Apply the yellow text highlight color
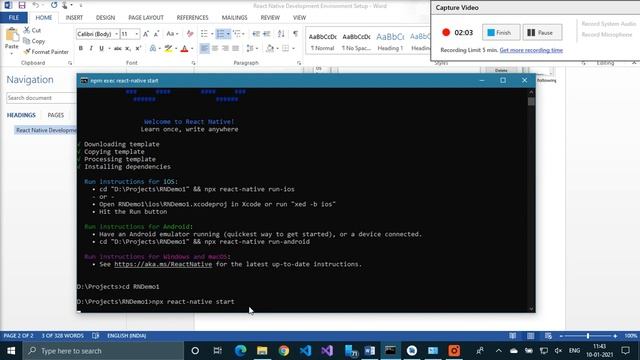 click(x=168, y=49)
